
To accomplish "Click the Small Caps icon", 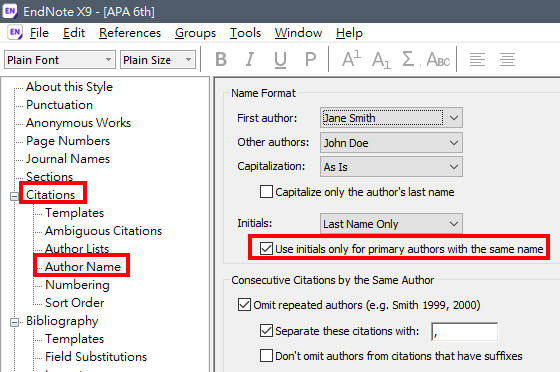I will point(438,60).
